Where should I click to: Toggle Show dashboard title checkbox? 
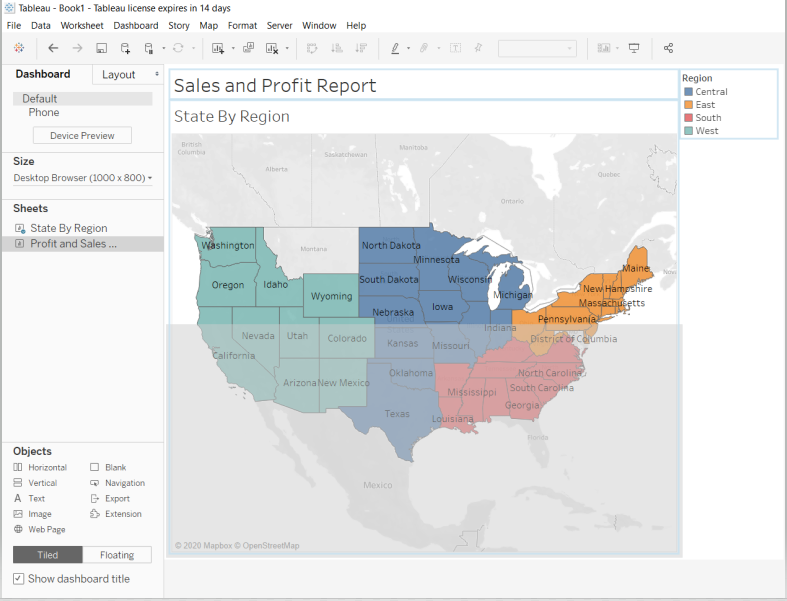tap(19, 578)
